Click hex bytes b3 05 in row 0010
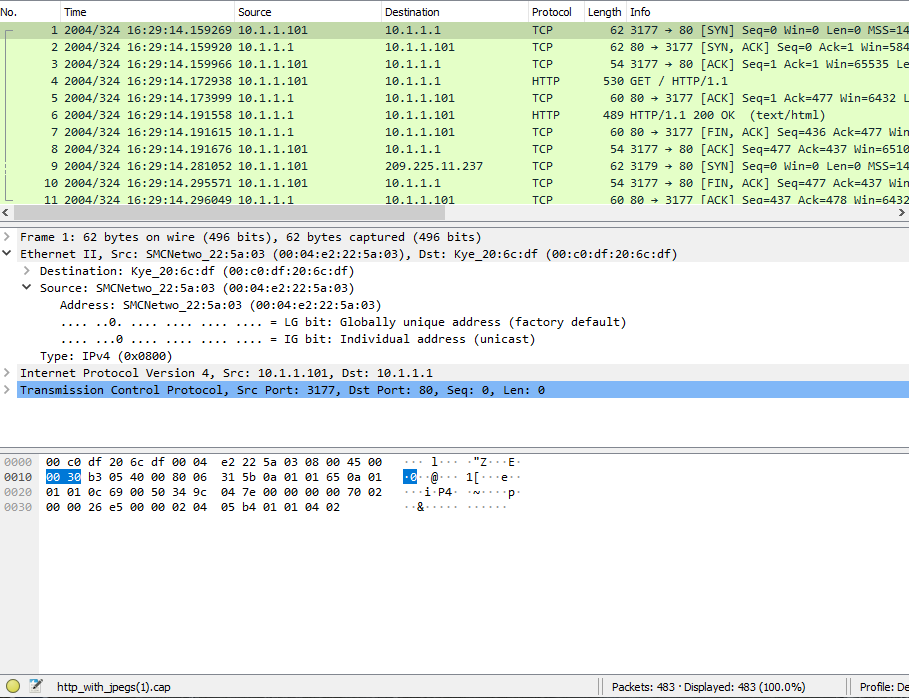The height and width of the screenshot is (698, 909). pos(105,477)
